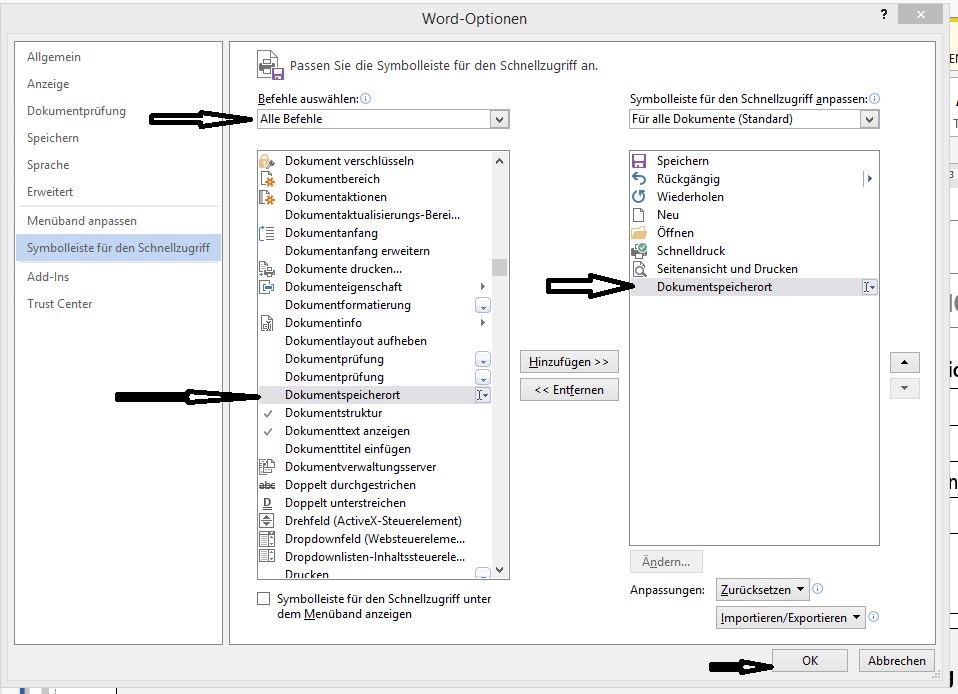Enable showing Schnellzugriff toolbar under the ribbon
The image size is (958, 694).
263,599
